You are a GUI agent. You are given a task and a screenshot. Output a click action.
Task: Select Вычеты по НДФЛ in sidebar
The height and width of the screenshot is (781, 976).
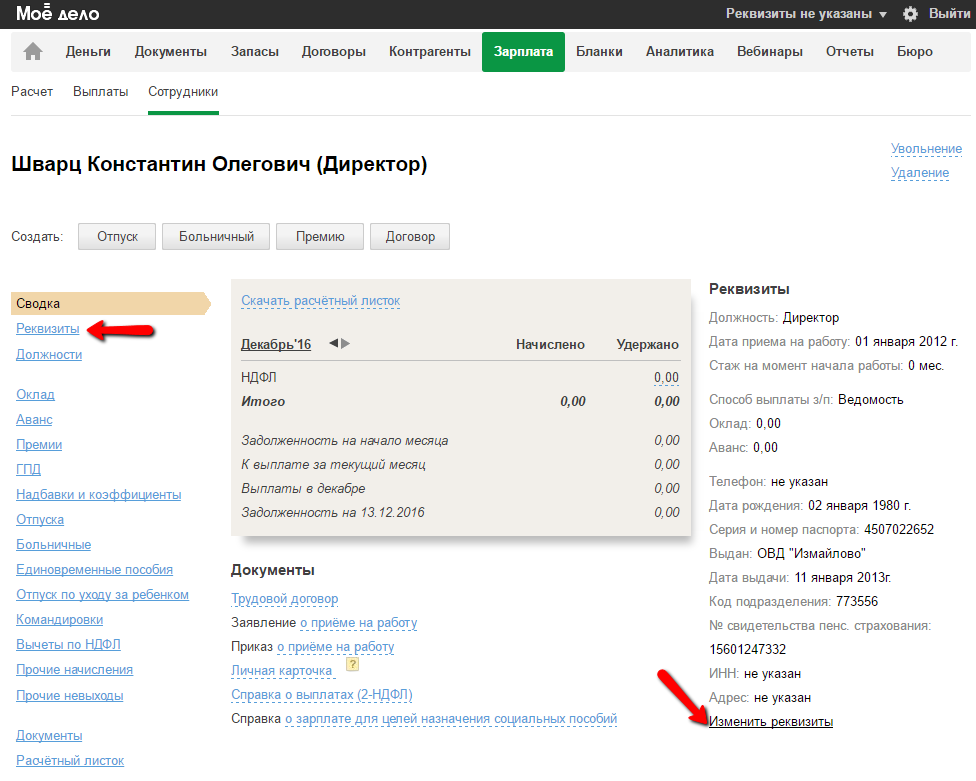pyautogui.click(x=68, y=645)
